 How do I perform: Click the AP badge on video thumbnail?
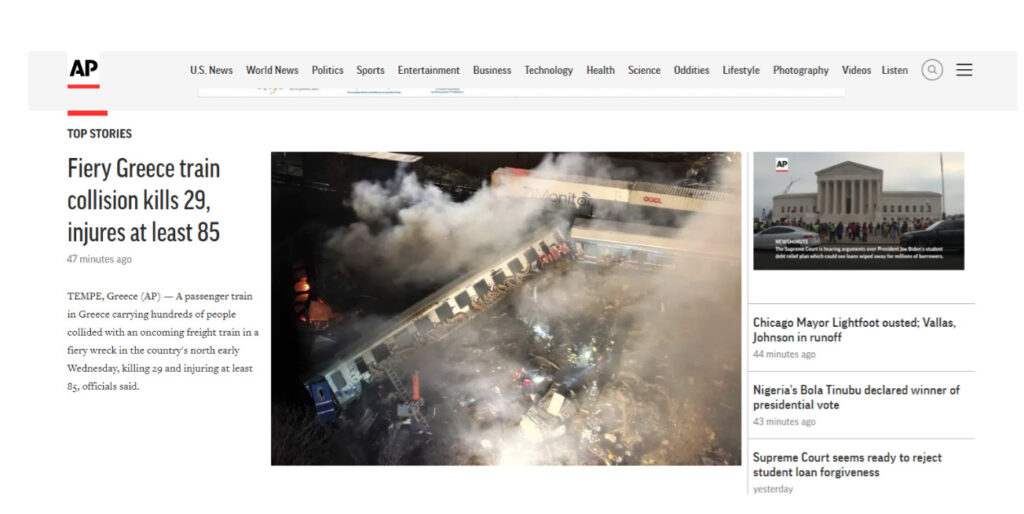782,165
